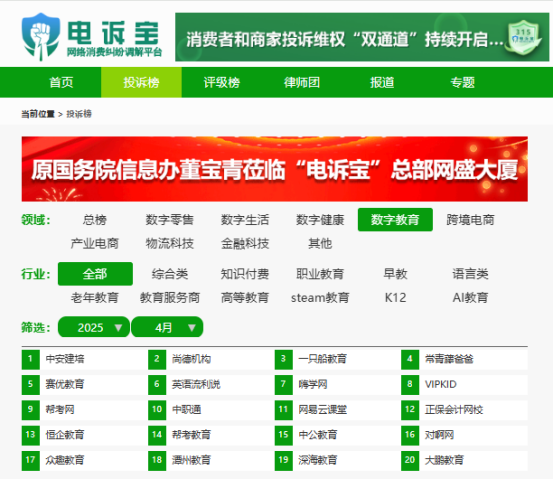The image size is (554, 480).
Task: Select the 数字生活 domain filter
Action: (245, 220)
